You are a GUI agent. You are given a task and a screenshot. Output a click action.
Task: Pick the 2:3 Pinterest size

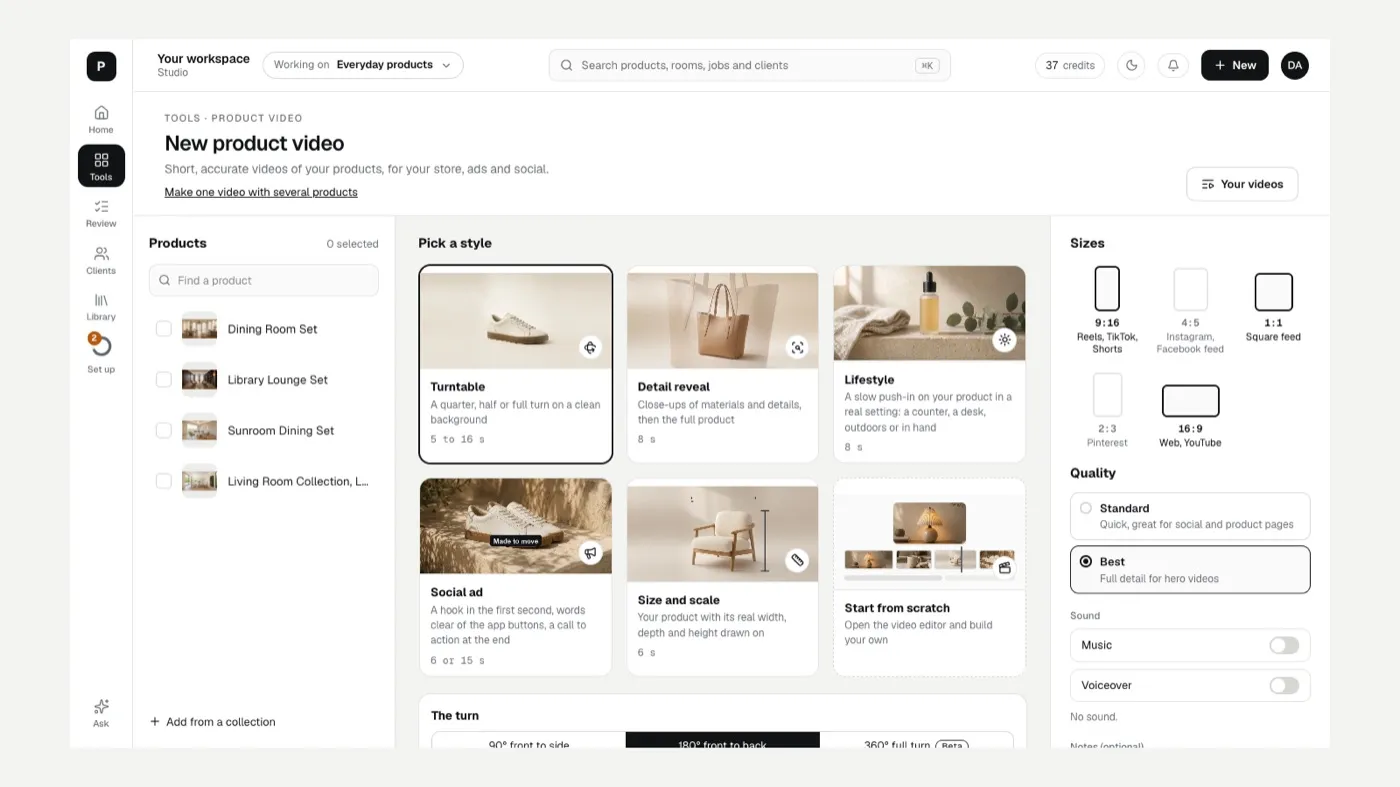1107,395
